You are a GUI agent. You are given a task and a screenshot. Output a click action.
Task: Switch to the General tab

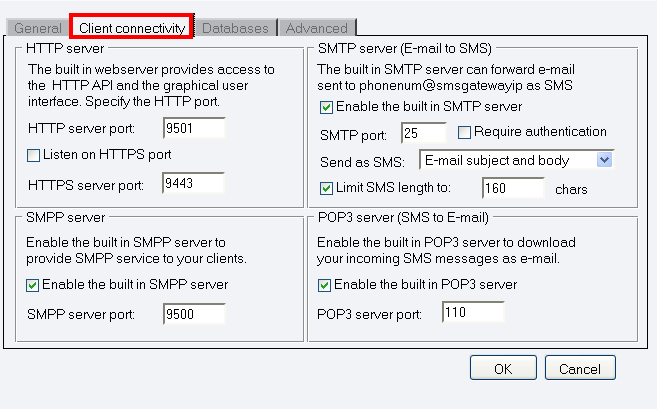tap(38, 28)
